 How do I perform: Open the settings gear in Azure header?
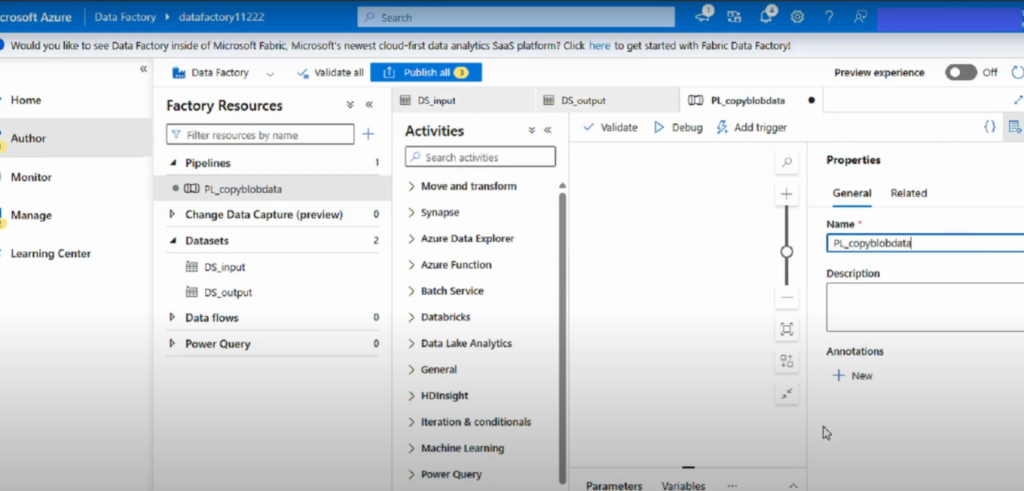coord(797,17)
